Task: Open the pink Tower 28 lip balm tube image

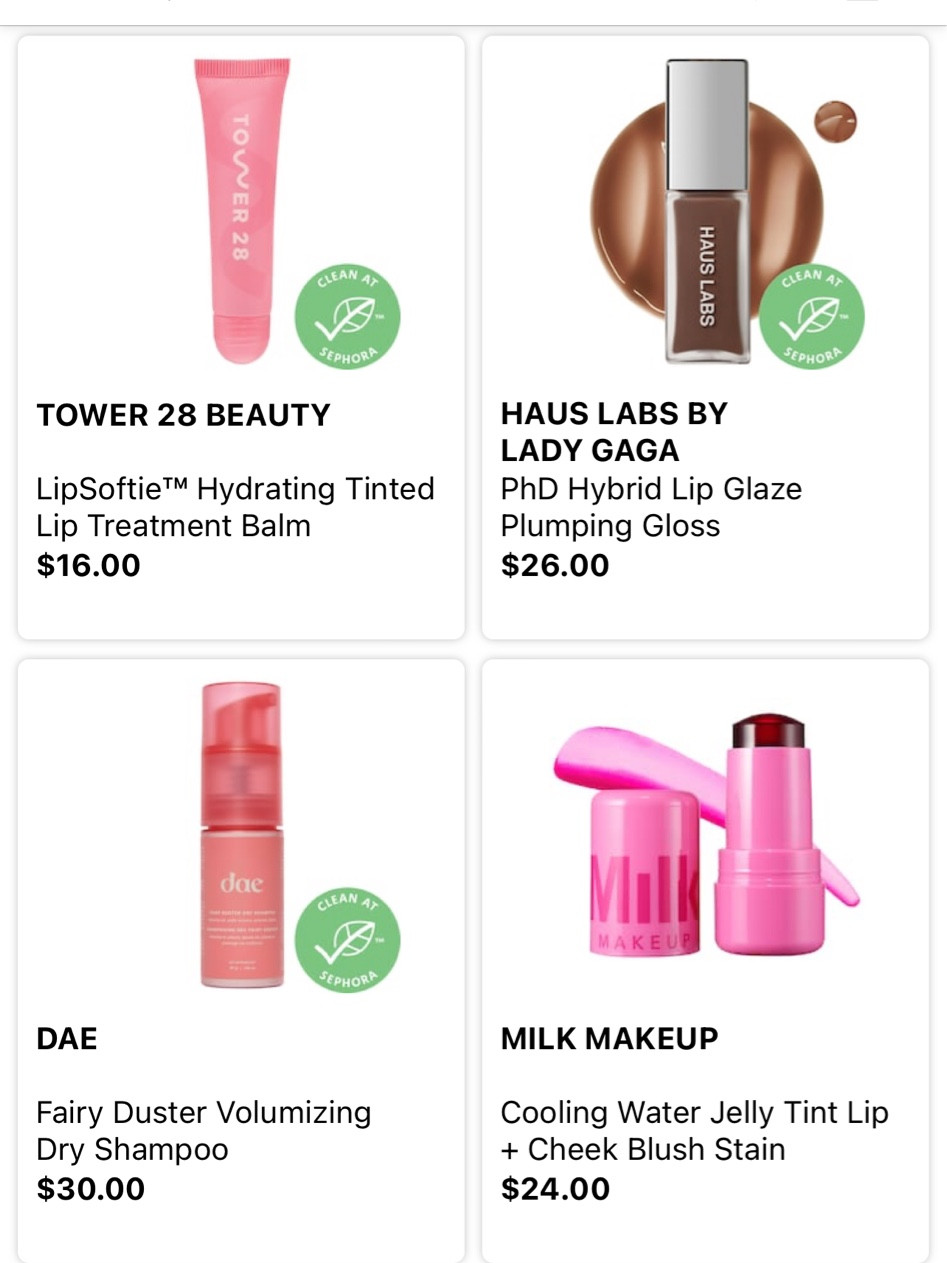Action: [x=243, y=212]
